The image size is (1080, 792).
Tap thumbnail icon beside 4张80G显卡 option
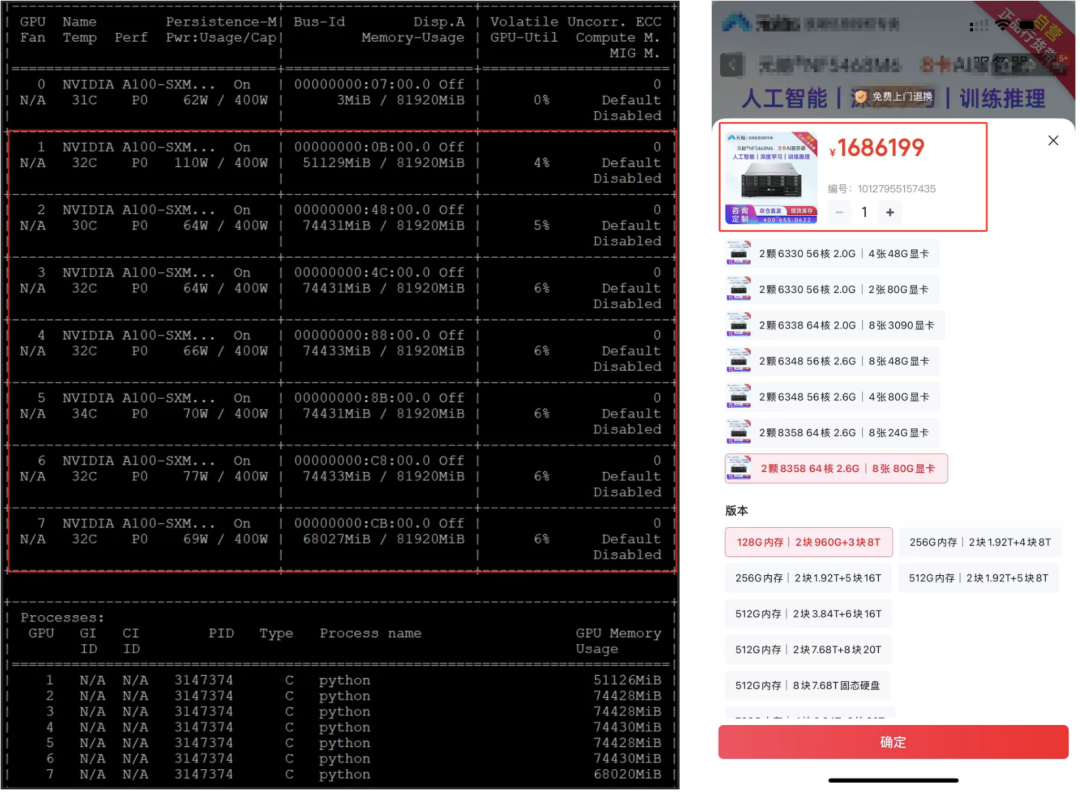pyautogui.click(x=738, y=397)
